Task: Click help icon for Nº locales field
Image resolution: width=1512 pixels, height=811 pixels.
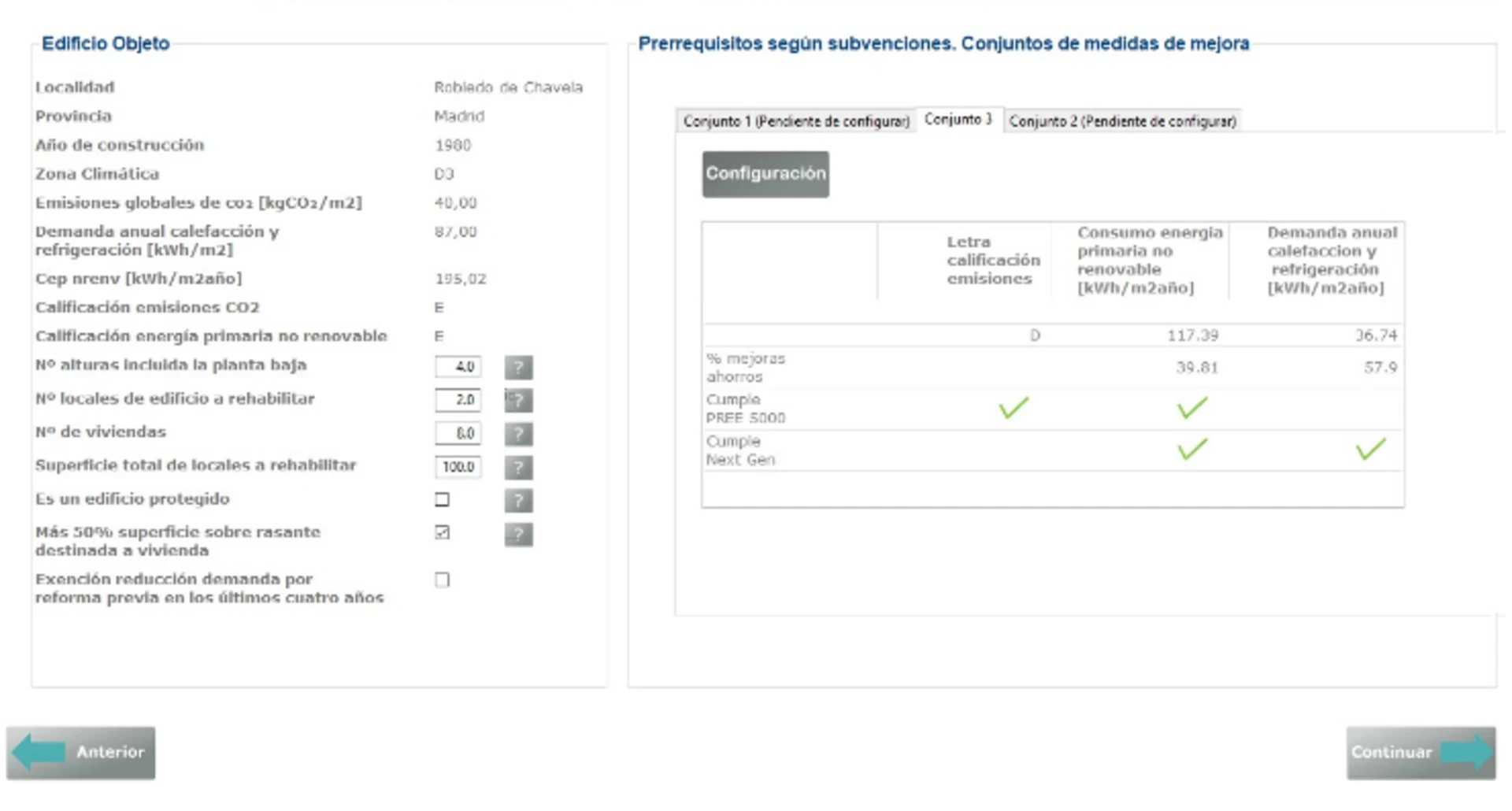Action: (x=518, y=401)
